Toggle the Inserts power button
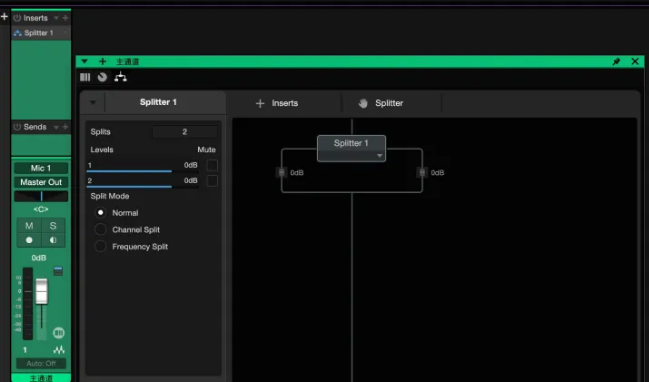 17,18
